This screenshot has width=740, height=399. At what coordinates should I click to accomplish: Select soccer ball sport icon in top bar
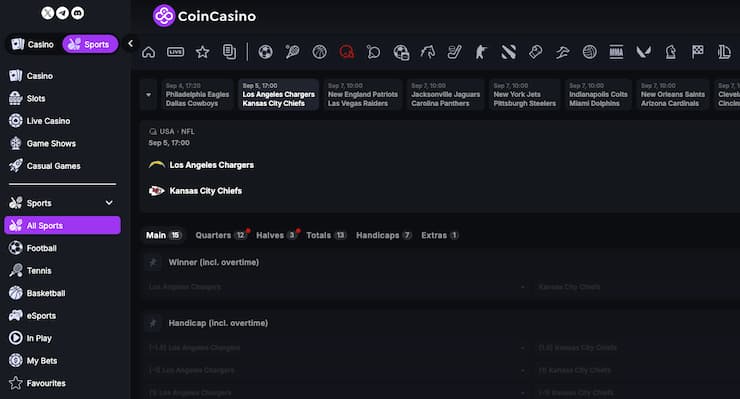pos(265,52)
